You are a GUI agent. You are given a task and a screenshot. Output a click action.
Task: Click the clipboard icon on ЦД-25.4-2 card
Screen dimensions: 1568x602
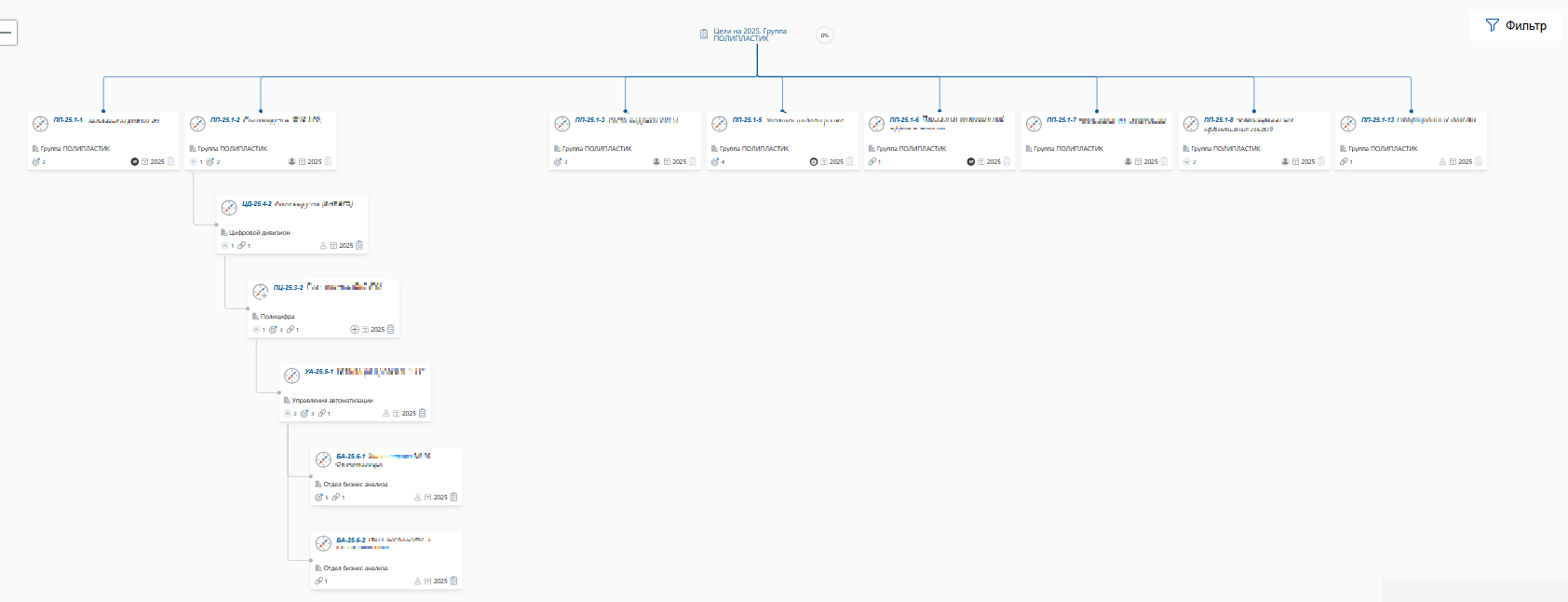coord(359,246)
